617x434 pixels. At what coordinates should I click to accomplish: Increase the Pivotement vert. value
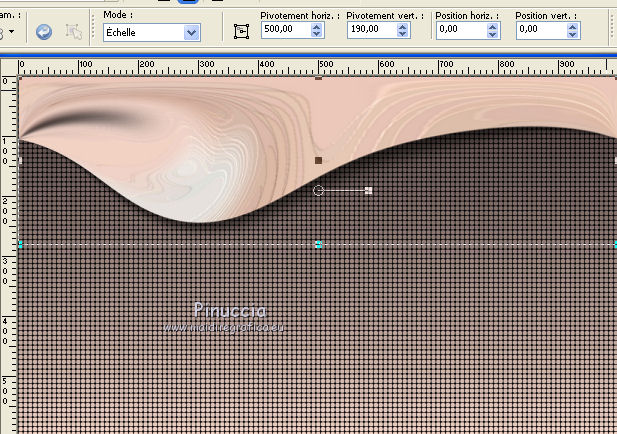pos(402,26)
